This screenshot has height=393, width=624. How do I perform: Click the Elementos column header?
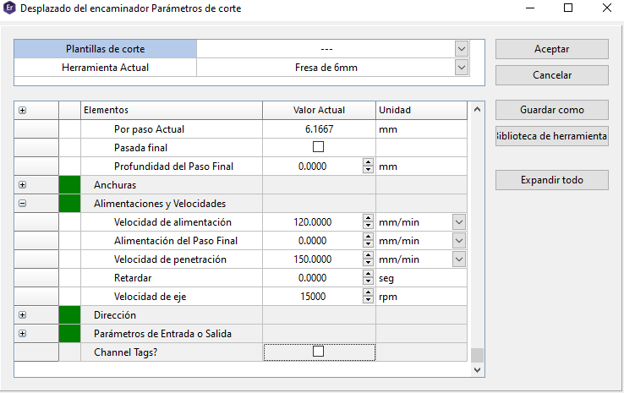[x=172, y=110]
